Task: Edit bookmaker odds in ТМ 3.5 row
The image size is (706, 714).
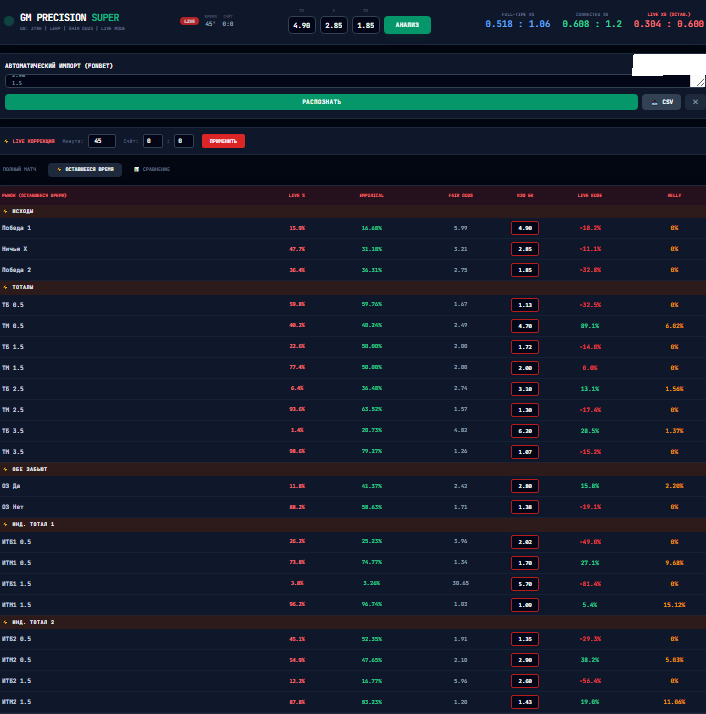Action: (525, 452)
